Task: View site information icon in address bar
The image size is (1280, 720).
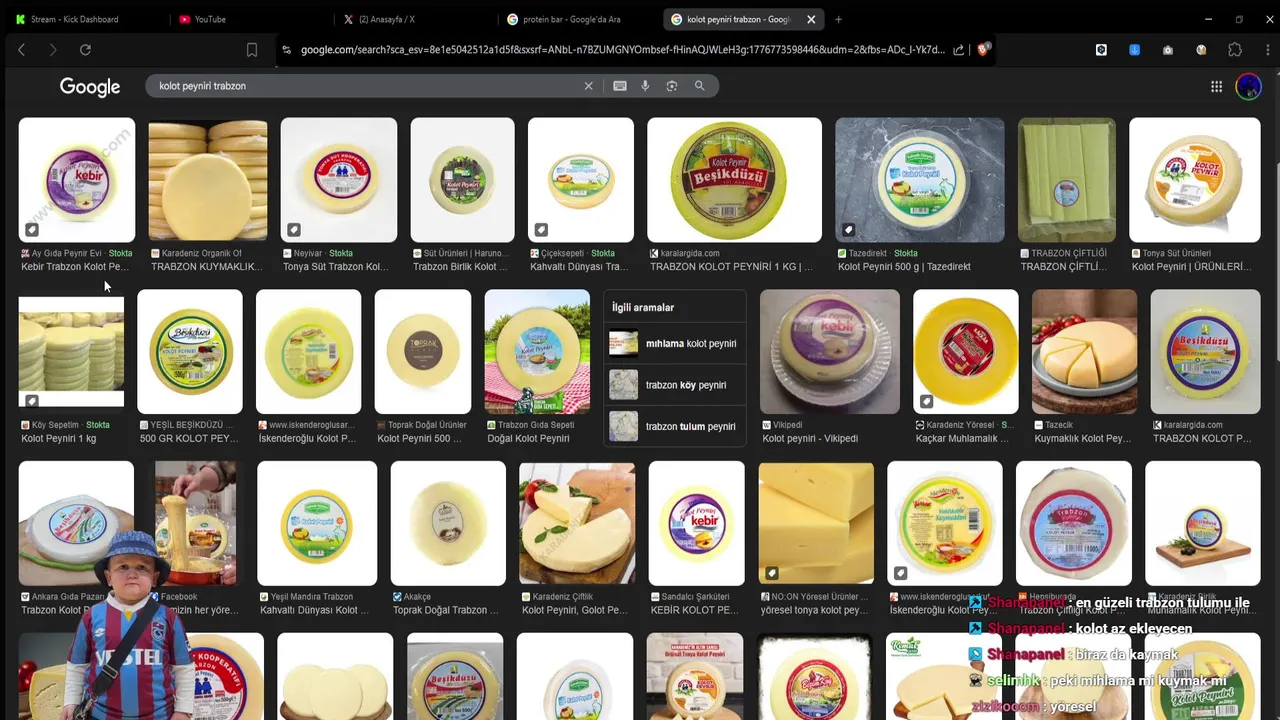Action: click(287, 50)
